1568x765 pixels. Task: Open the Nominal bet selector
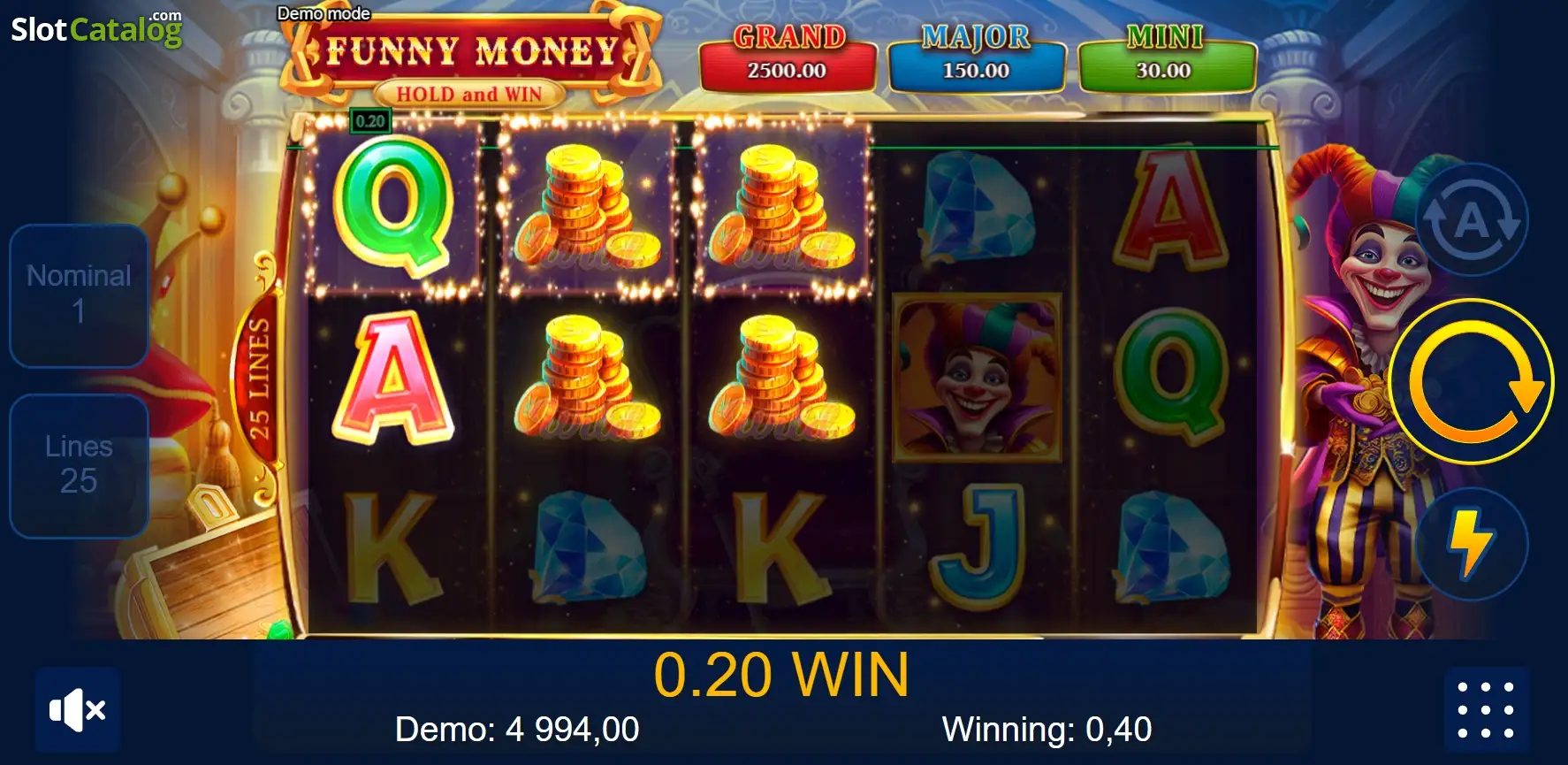pyautogui.click(x=79, y=295)
